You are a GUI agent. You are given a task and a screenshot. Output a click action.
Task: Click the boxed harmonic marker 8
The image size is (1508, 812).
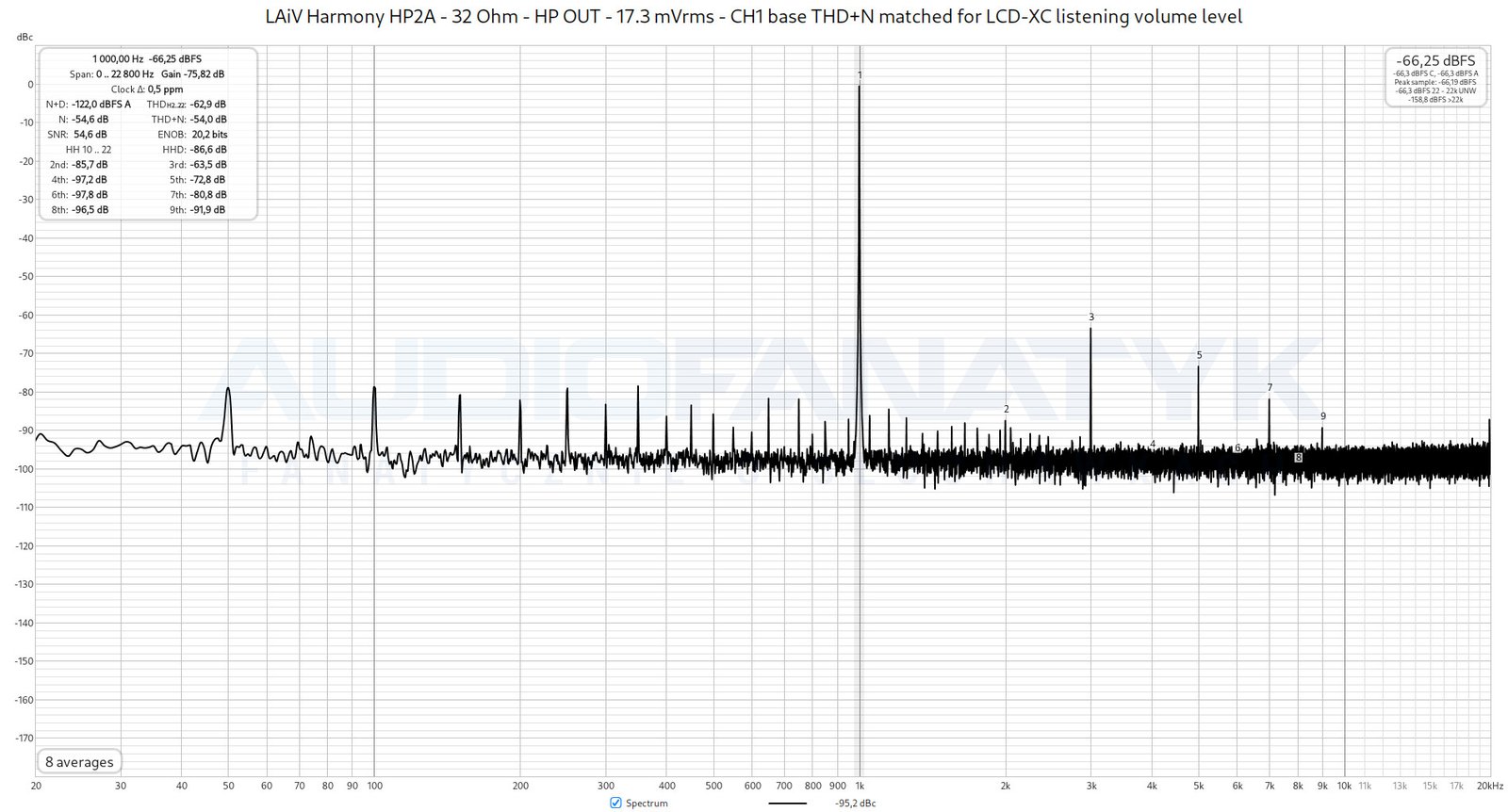(x=1298, y=457)
